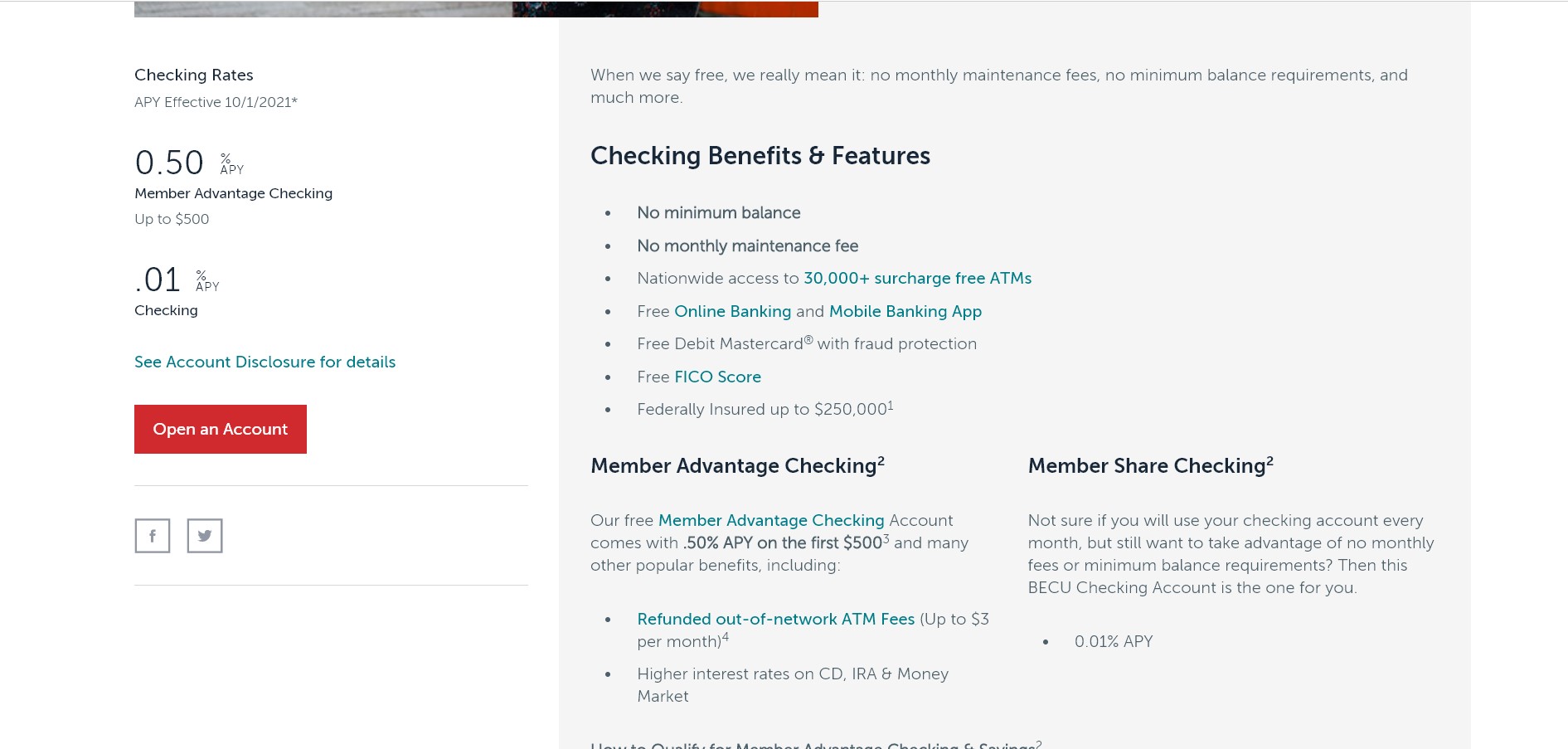Click the Facebook share icon

153,536
